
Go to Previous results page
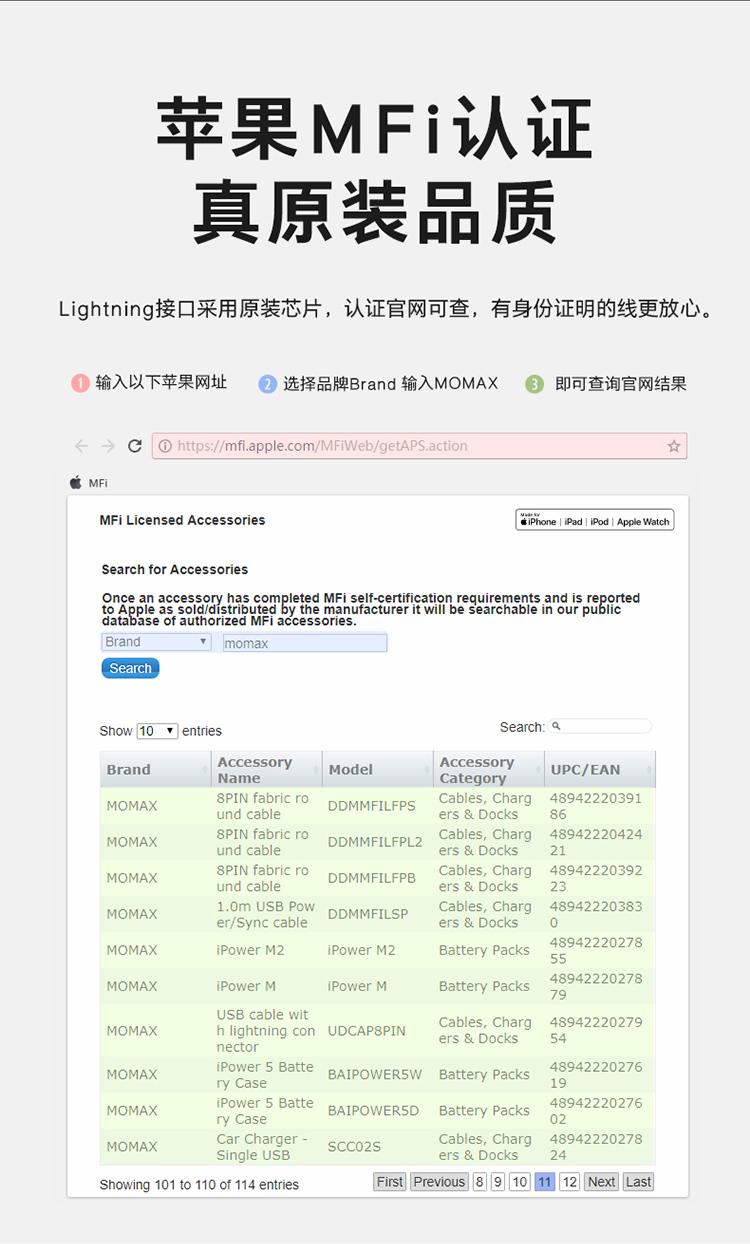tap(439, 1182)
